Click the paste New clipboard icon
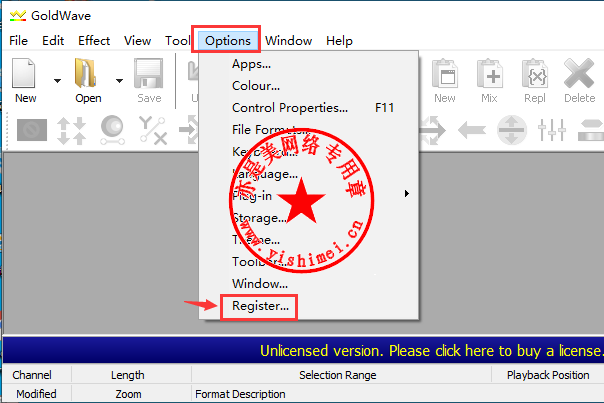Screen dimensions: 604x403 445,73
